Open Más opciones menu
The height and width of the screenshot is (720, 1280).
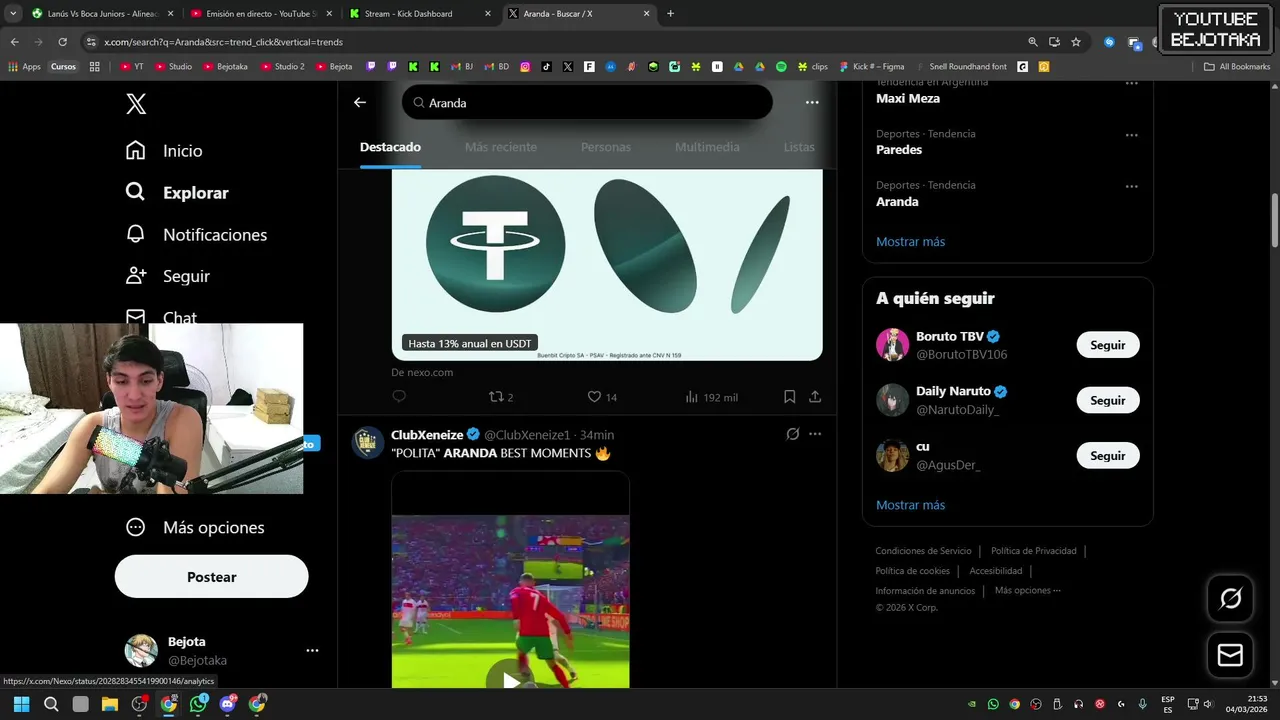(x=195, y=527)
